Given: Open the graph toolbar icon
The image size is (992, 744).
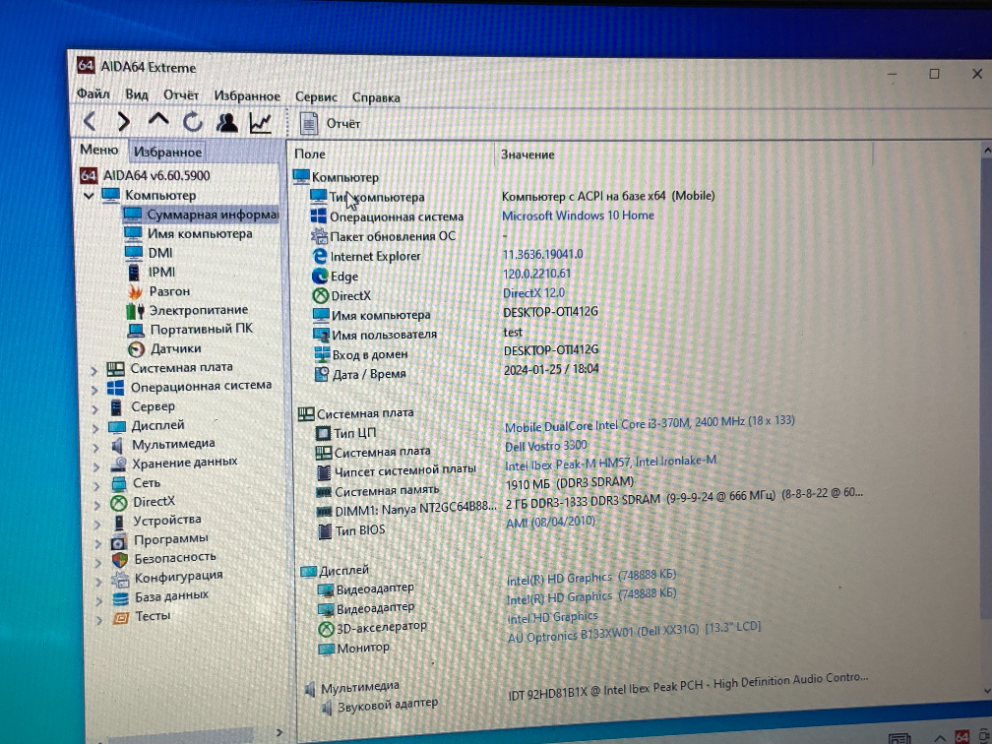Looking at the screenshot, I should 261,123.
